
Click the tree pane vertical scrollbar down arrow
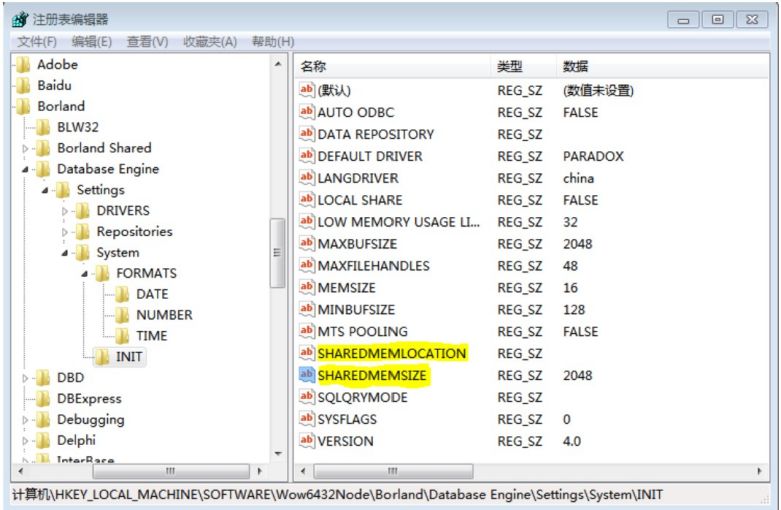[278, 450]
